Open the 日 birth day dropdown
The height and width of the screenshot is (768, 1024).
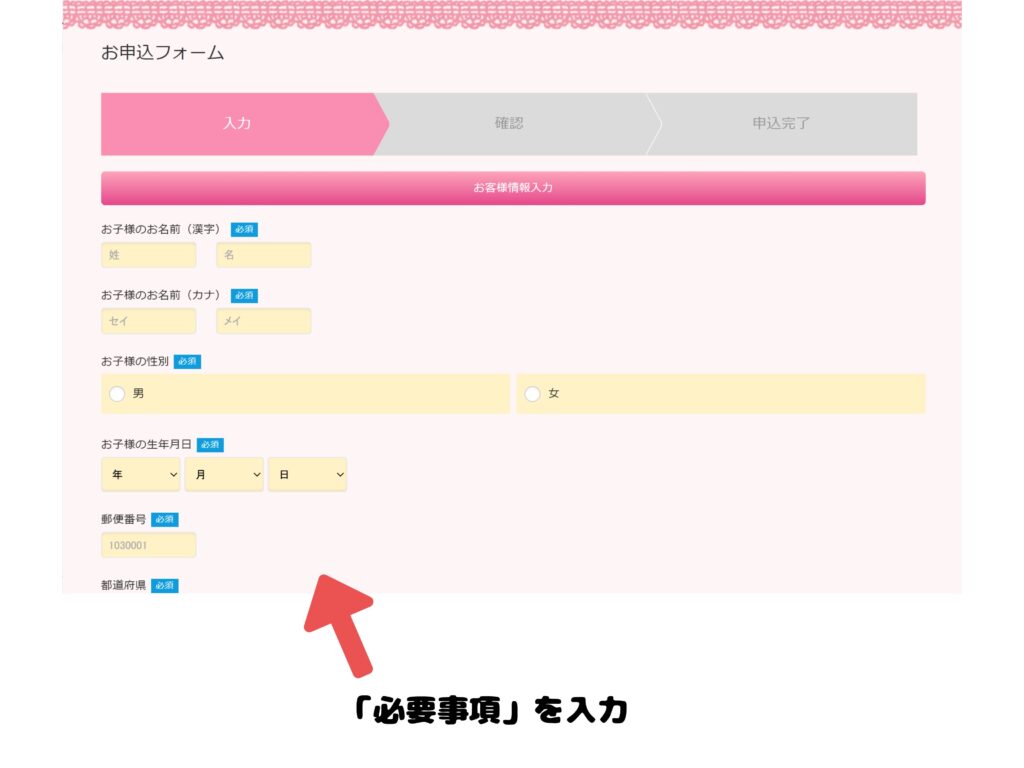tap(307, 475)
